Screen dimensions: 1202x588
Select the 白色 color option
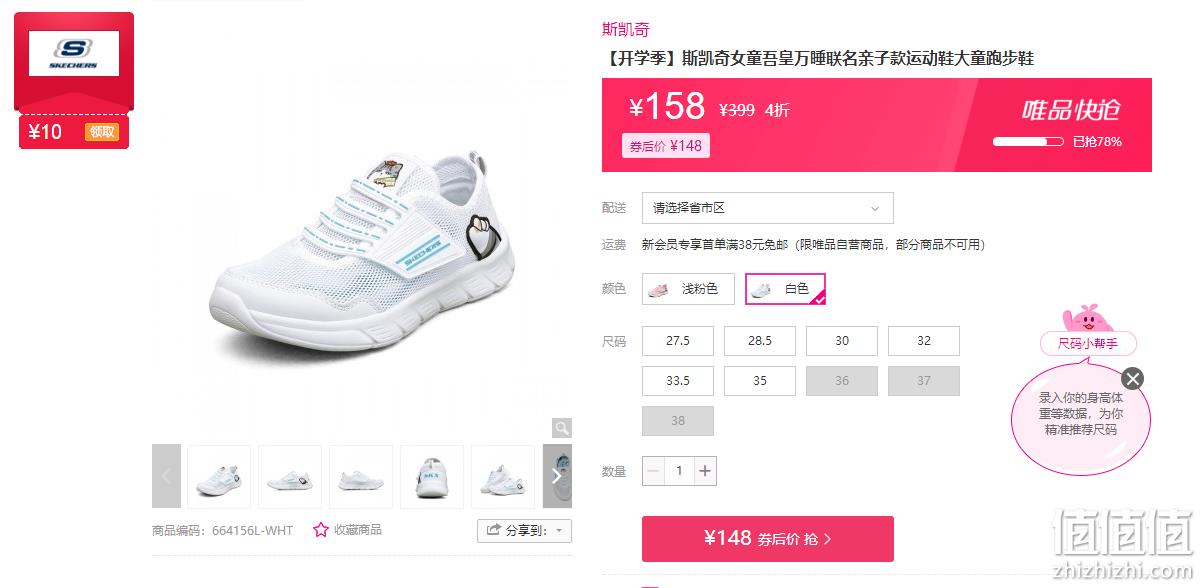[785, 289]
